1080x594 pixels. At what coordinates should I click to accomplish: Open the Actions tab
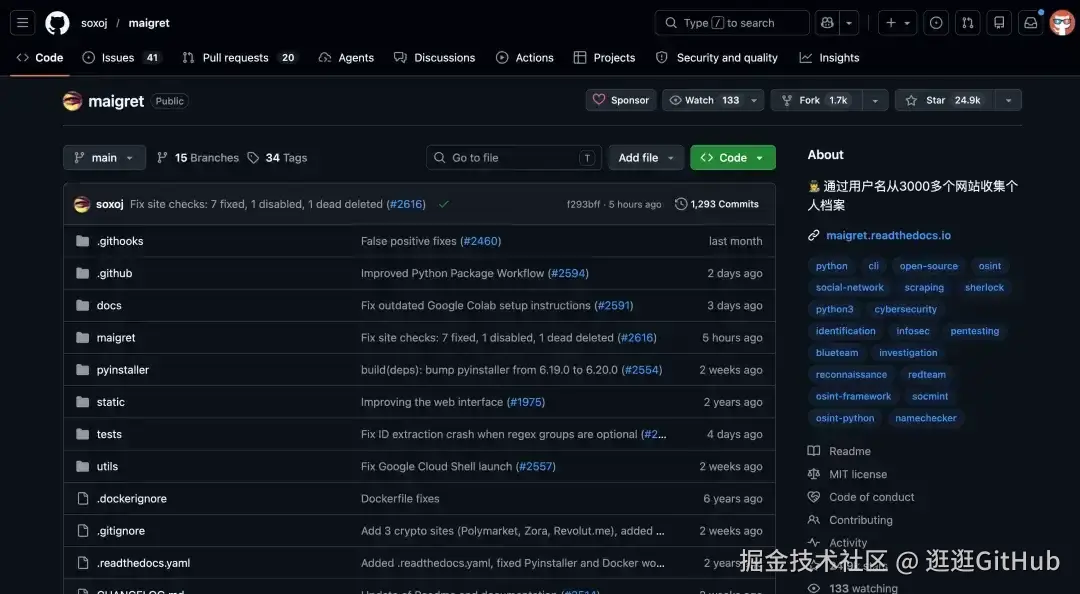[525, 58]
